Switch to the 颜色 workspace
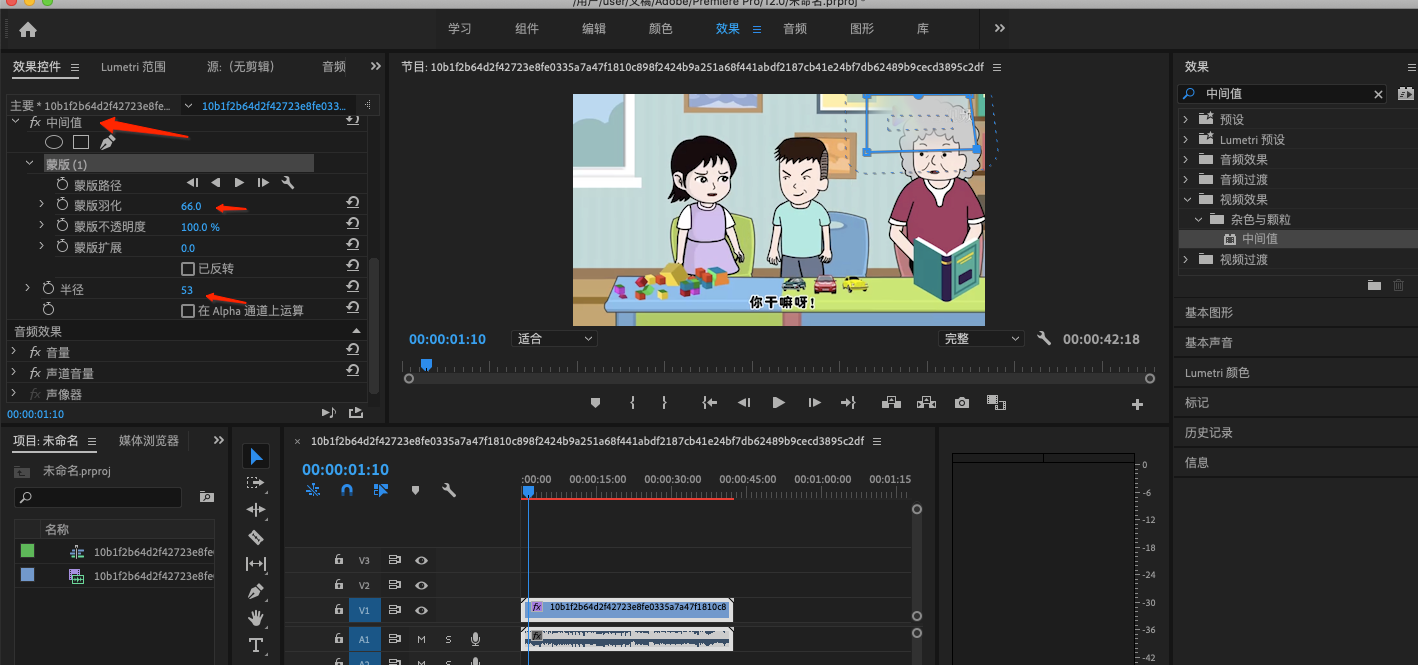 661,29
